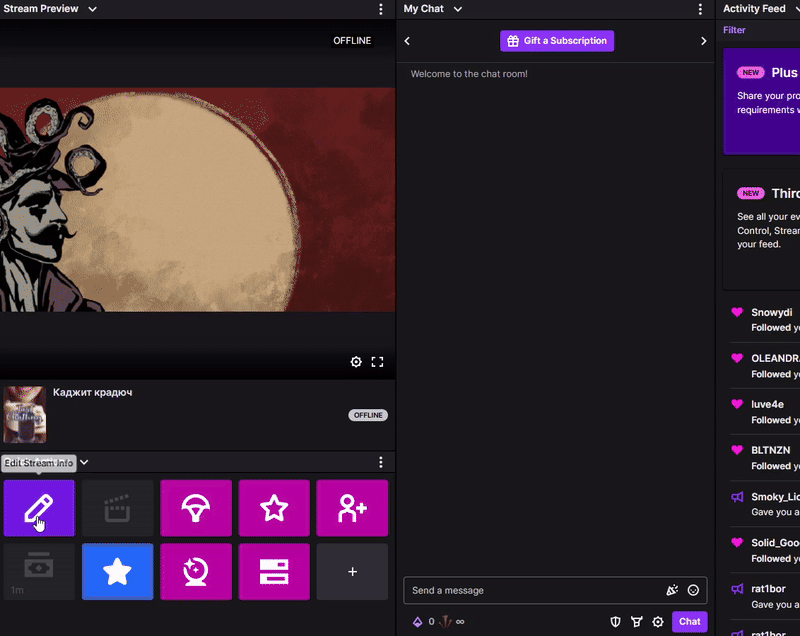Viewport: 800px width, 636px height.
Task: Click the party popper celebration icon
Action: (x=672, y=590)
